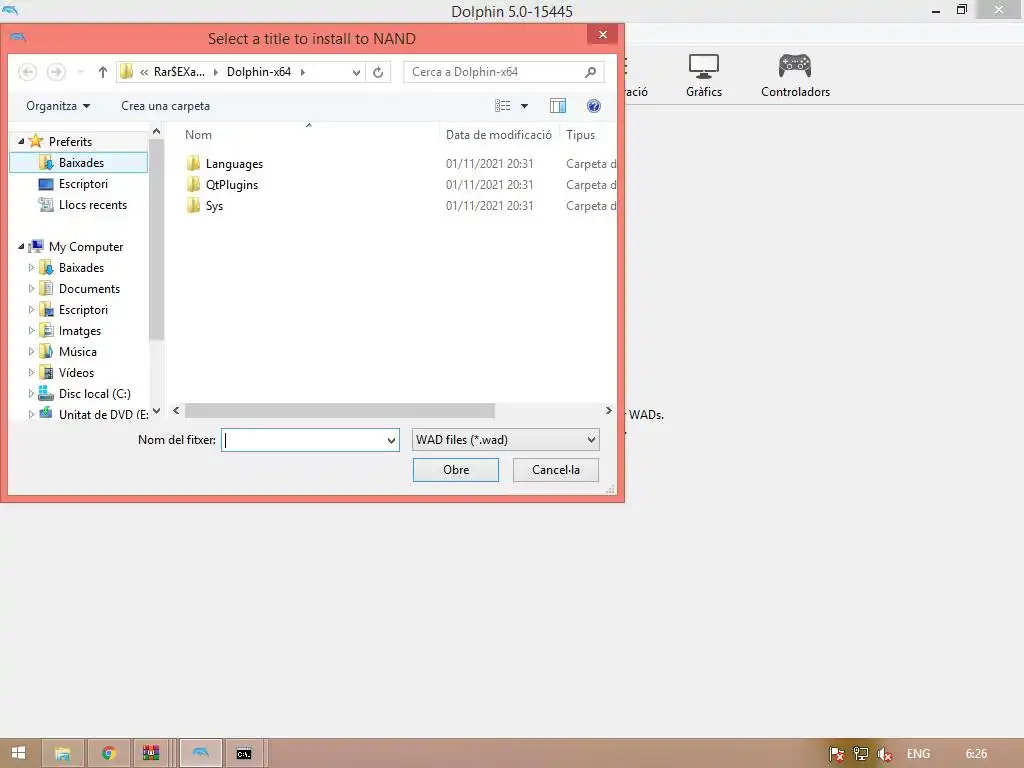Click the RarSEXa breadcrumb segment
The width and height of the screenshot is (1024, 768).
click(x=179, y=72)
